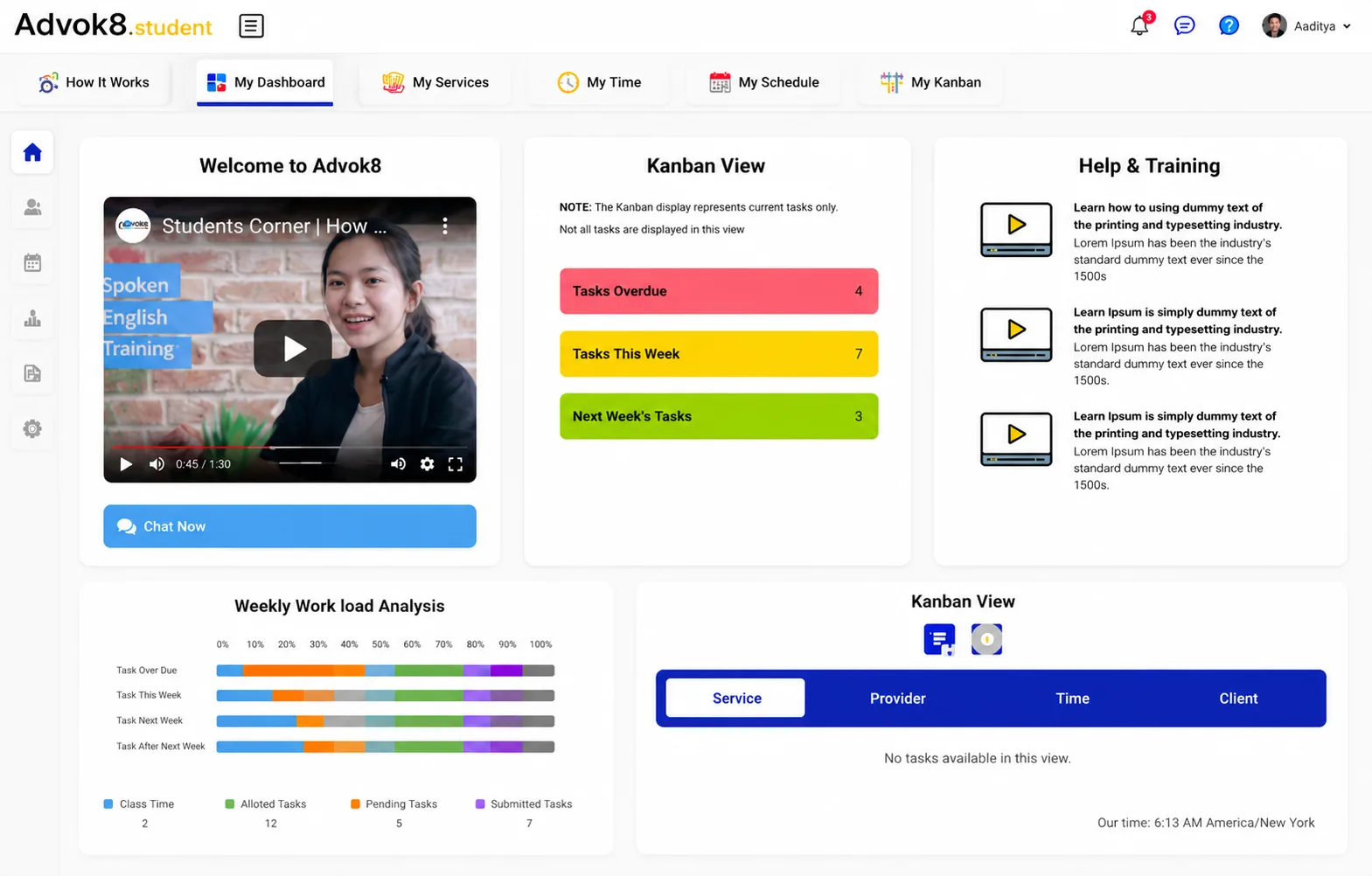Click the Pending Tasks orange legend swatch
Viewport: 1372px width, 876px height.
(x=355, y=803)
